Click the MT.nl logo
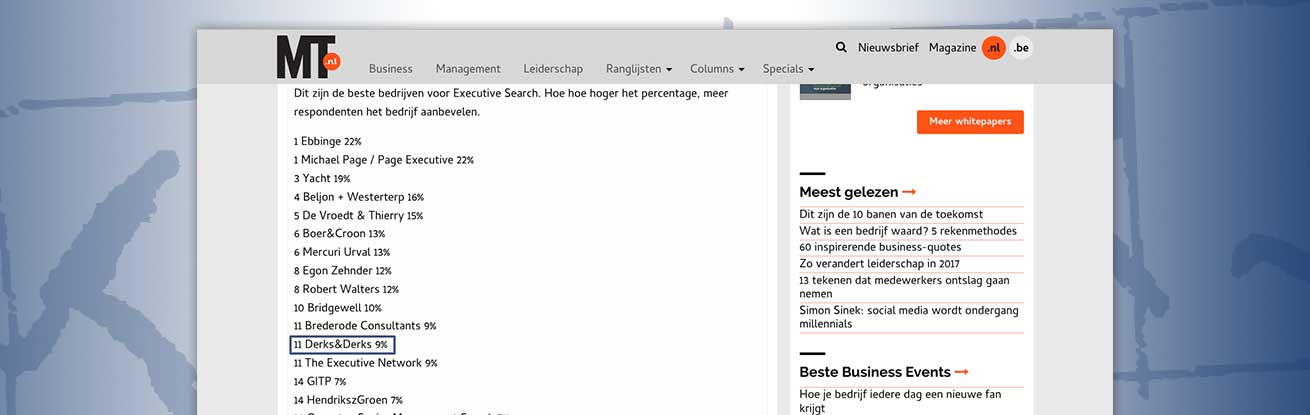1310x415 pixels. click(309, 57)
